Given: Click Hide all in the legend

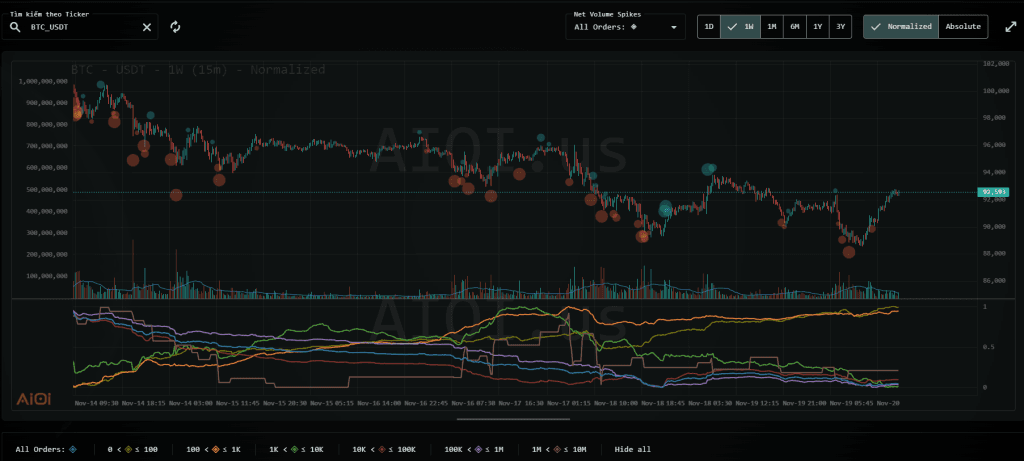Looking at the screenshot, I should coord(633,449).
